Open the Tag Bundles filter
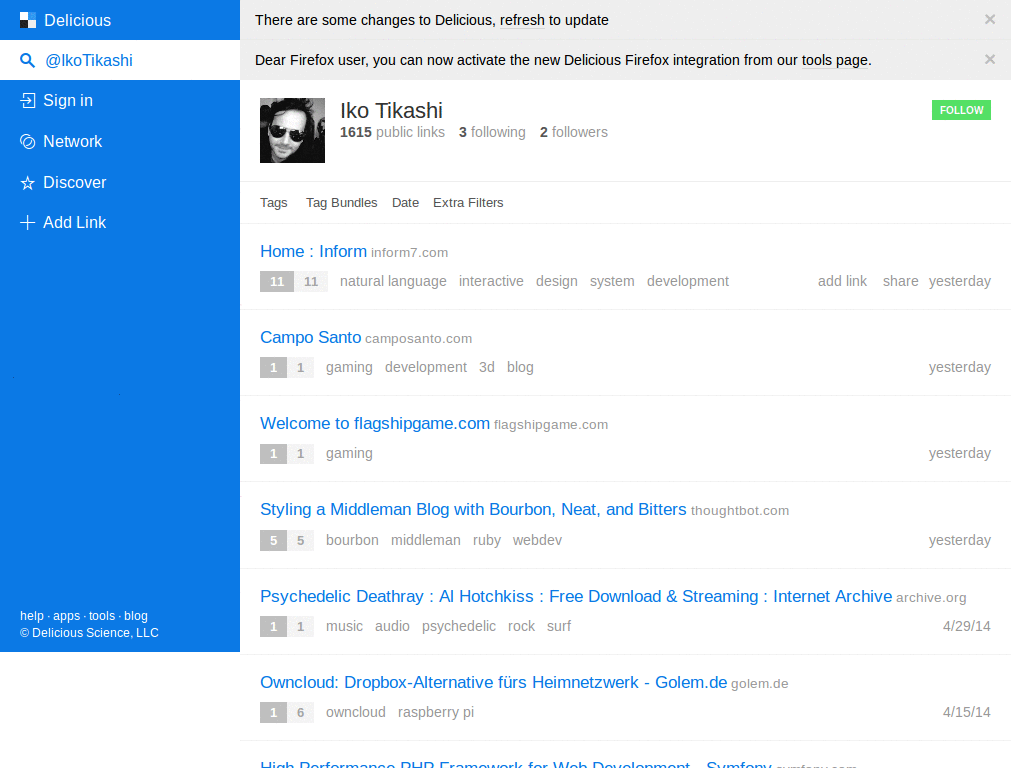The image size is (1024, 768). 341,202
